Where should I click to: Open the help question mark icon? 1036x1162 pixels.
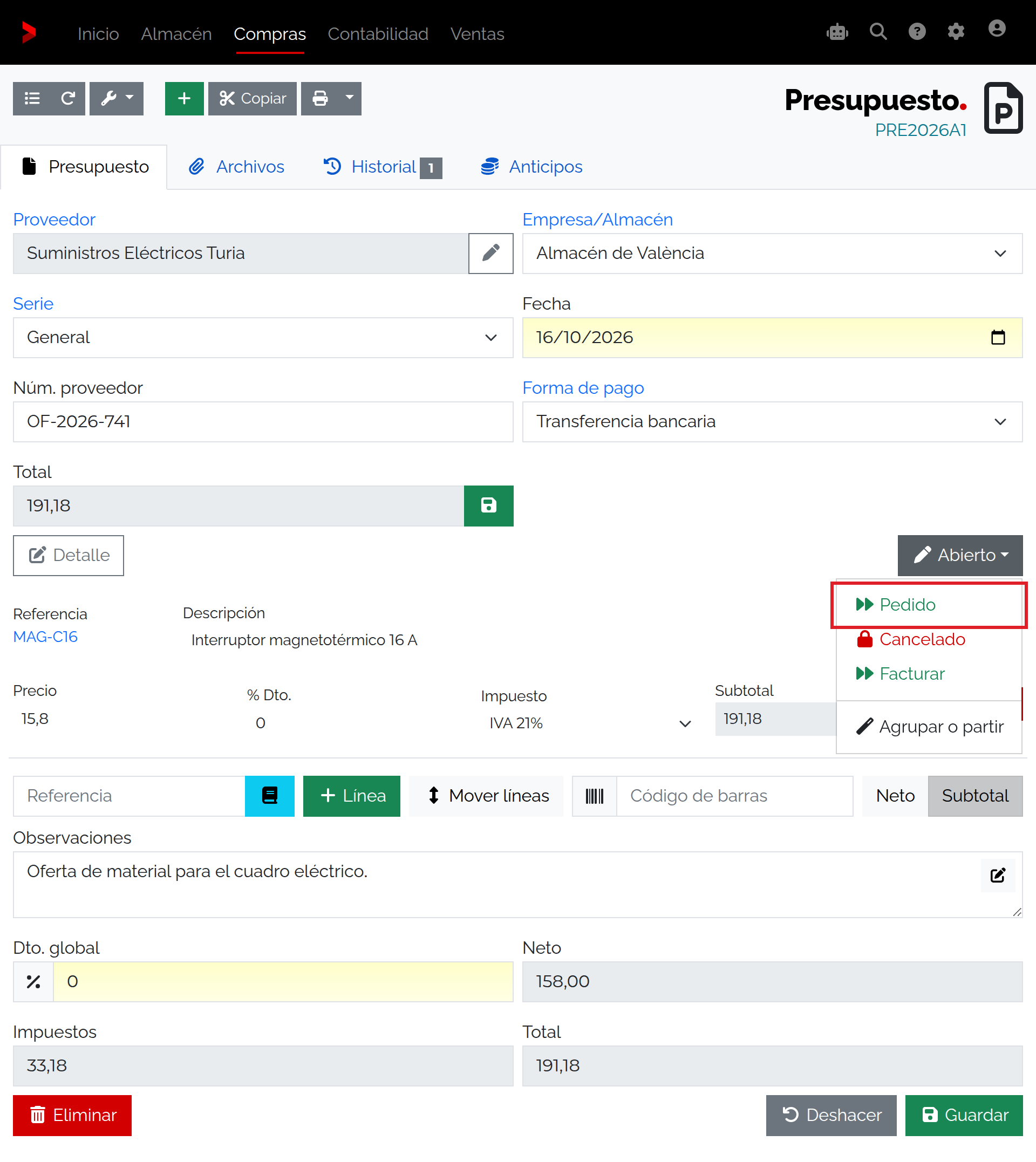coord(916,32)
